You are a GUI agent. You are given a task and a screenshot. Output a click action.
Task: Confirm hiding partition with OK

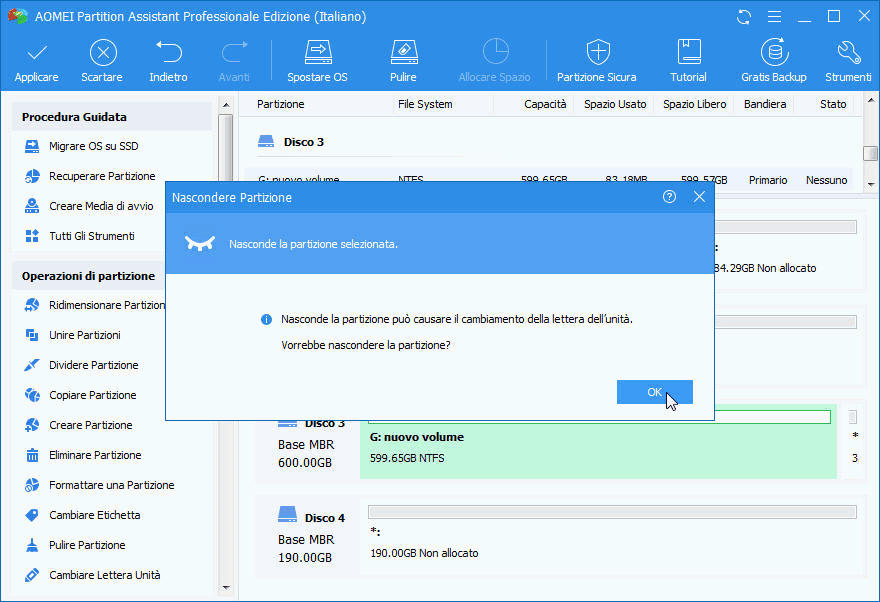click(x=654, y=392)
